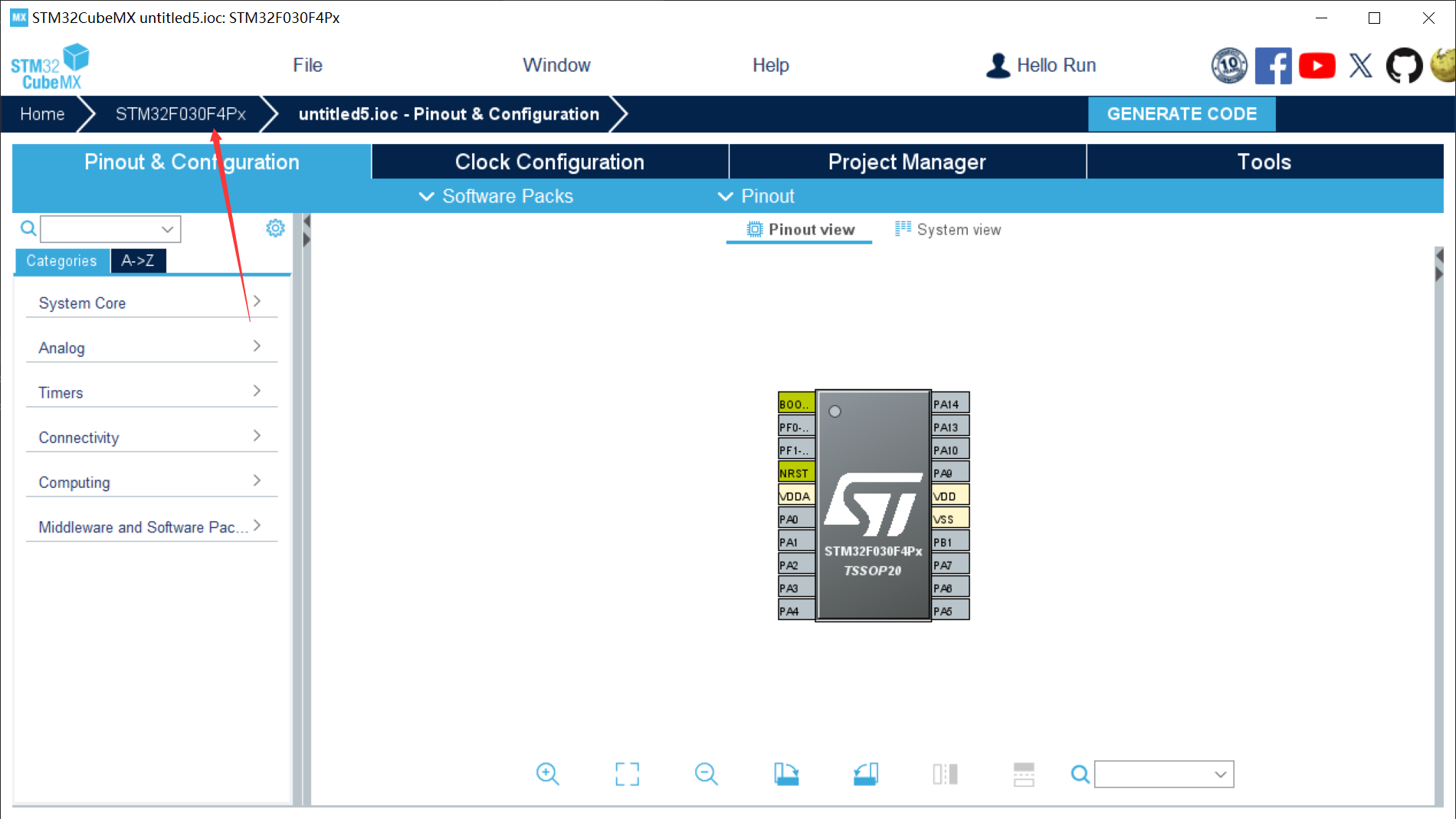Open the Window menu
This screenshot has width=1456, height=819.
click(556, 65)
